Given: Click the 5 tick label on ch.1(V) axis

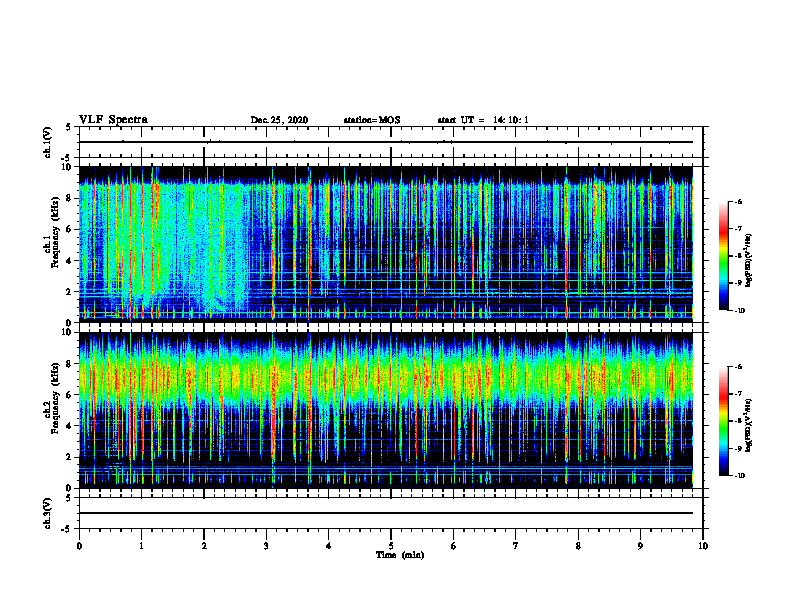Looking at the screenshot, I should [x=69, y=127].
